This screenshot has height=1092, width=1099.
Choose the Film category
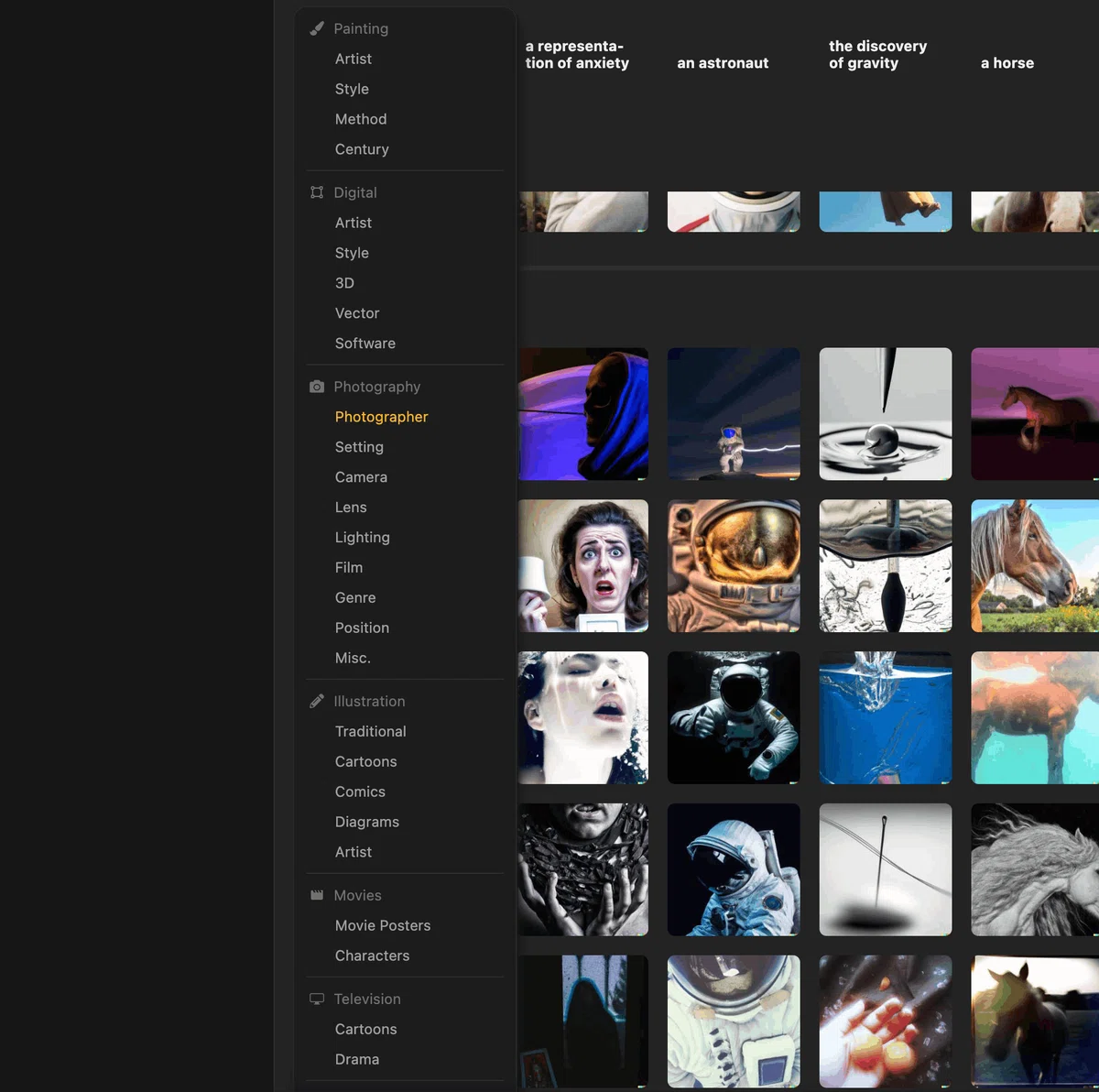349,568
